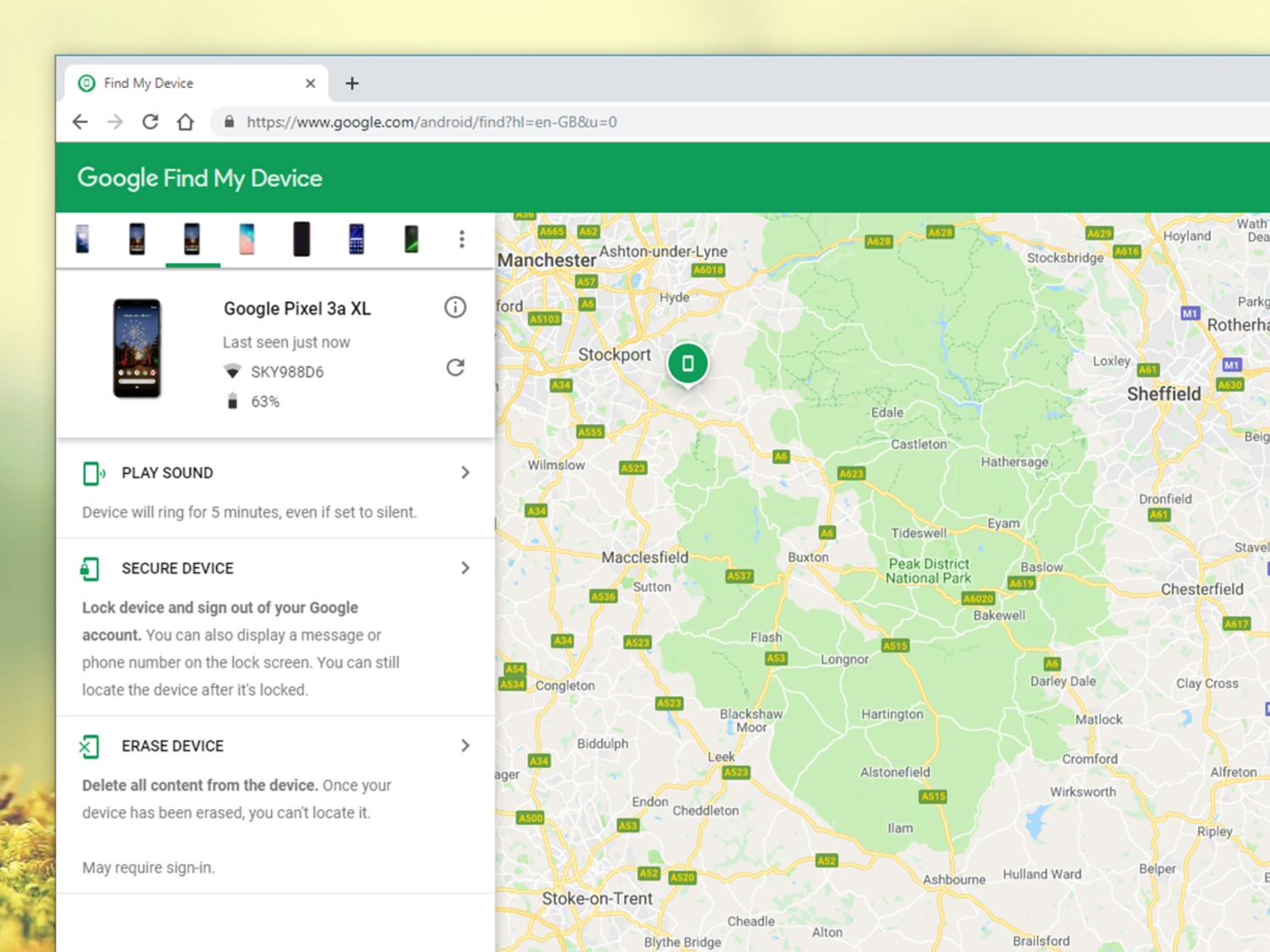
Task: Refresh the Pixel 3a XL location
Action: 456,367
